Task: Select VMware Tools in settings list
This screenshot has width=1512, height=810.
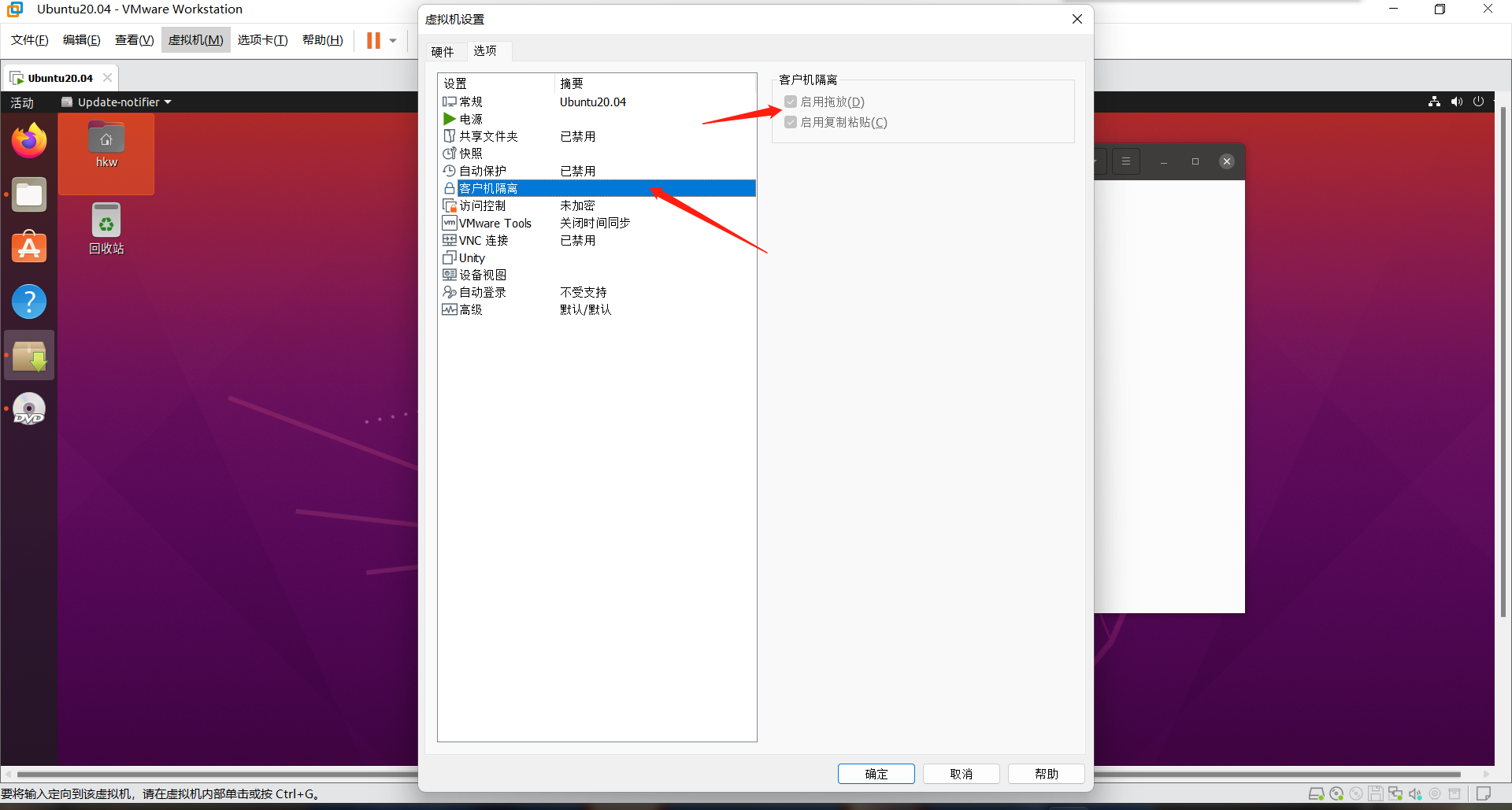Action: click(495, 224)
